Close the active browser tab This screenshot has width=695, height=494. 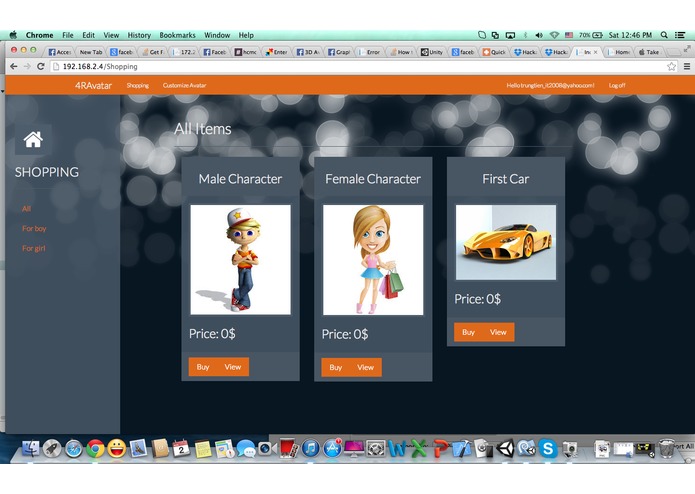[x=595, y=52]
